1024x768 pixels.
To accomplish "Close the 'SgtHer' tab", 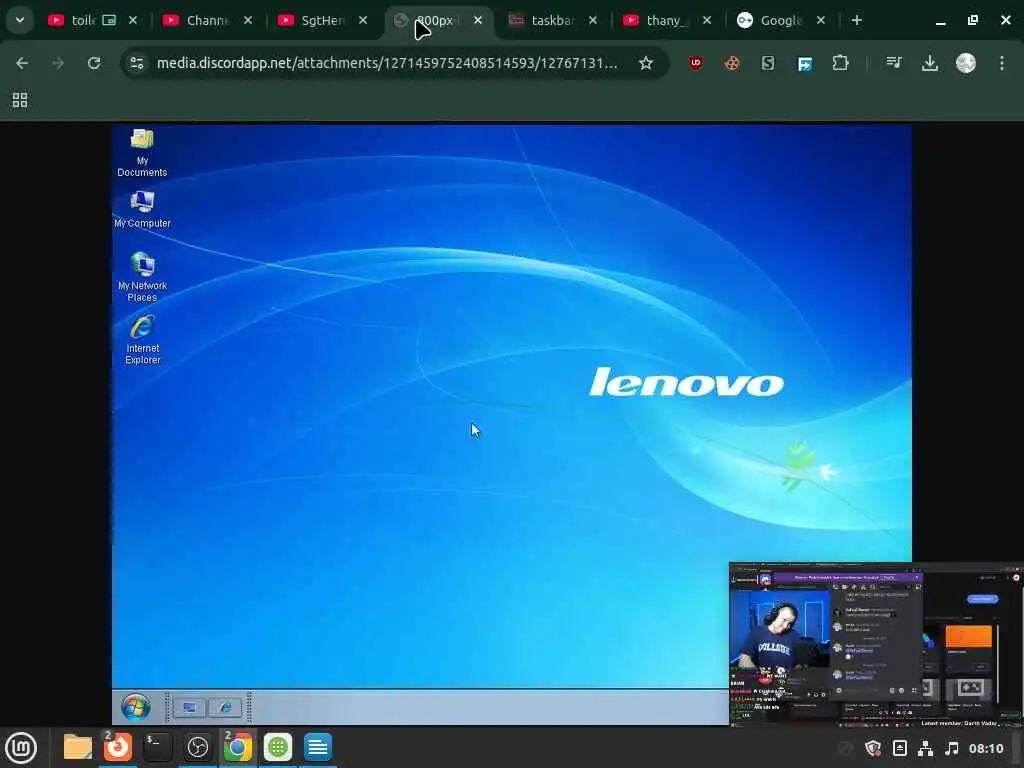I will point(363,20).
